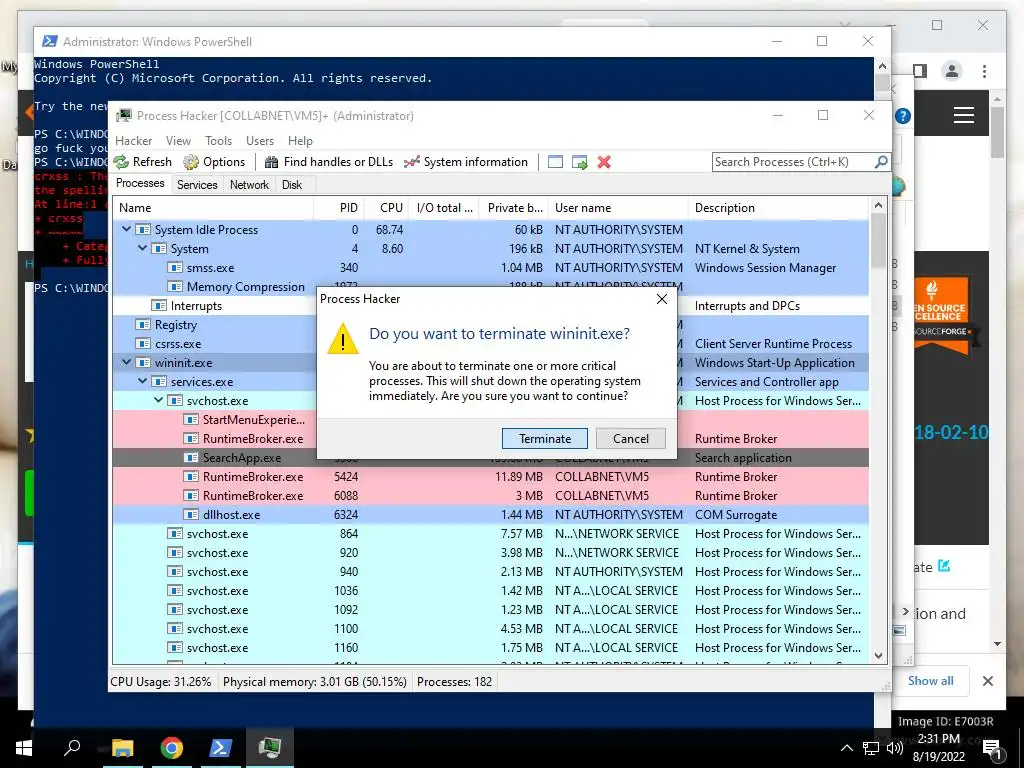Select RuntimeBroker.exe row with PID 5424

pos(490,477)
